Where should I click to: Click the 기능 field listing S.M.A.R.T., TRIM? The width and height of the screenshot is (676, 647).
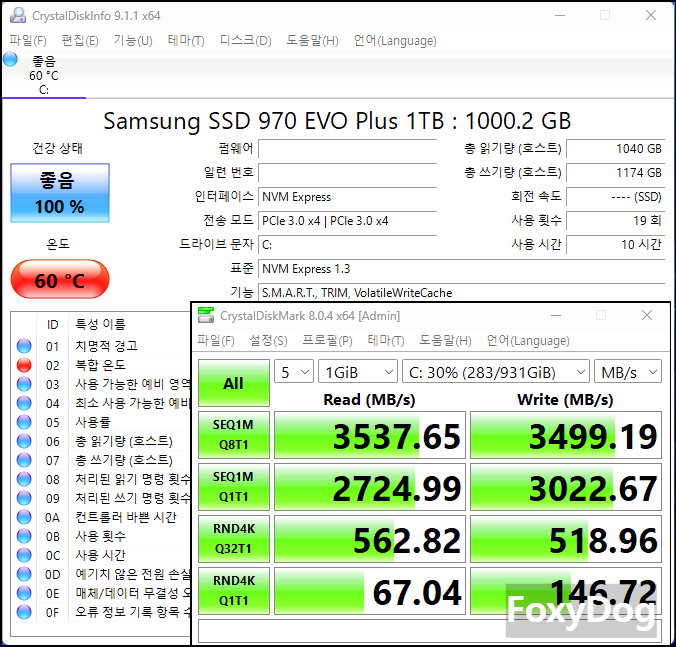click(x=461, y=293)
